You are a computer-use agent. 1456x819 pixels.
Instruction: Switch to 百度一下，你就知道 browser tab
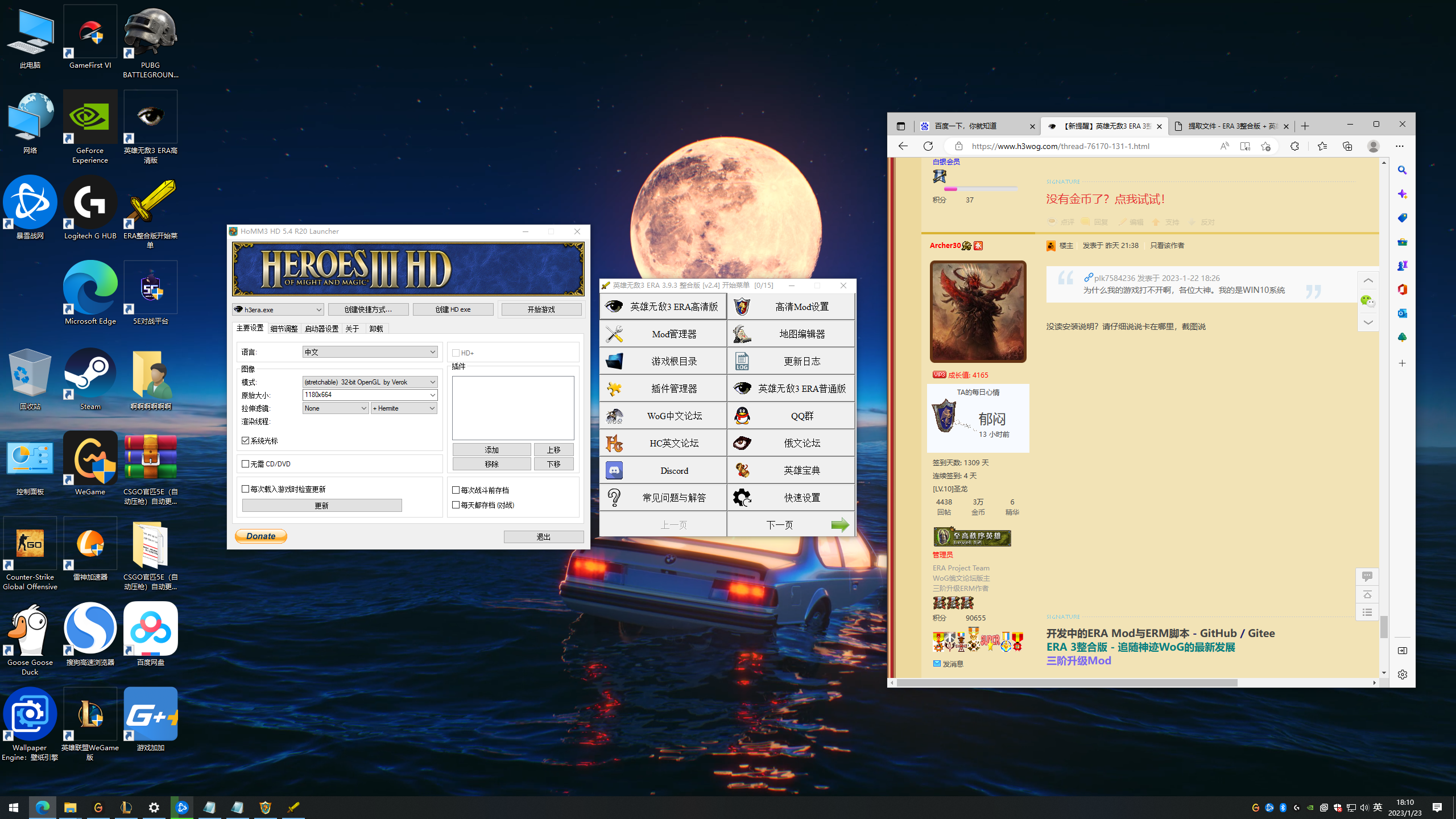pyautogui.click(x=977, y=126)
